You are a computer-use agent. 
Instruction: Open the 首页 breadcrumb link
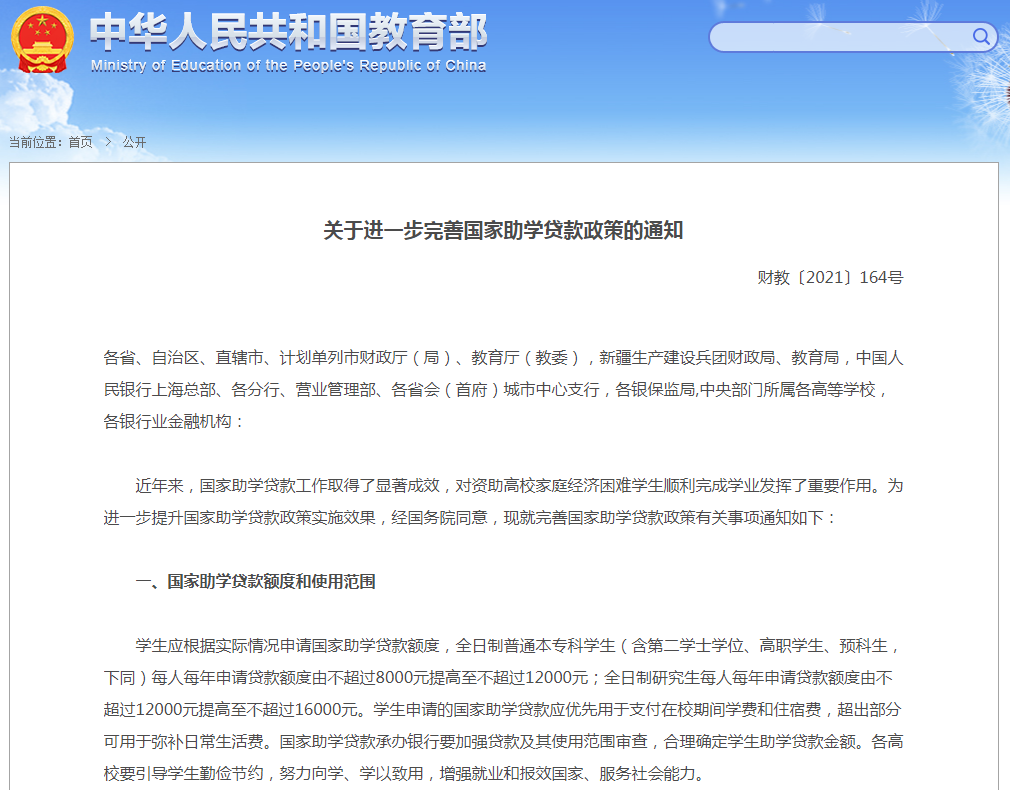(81, 142)
